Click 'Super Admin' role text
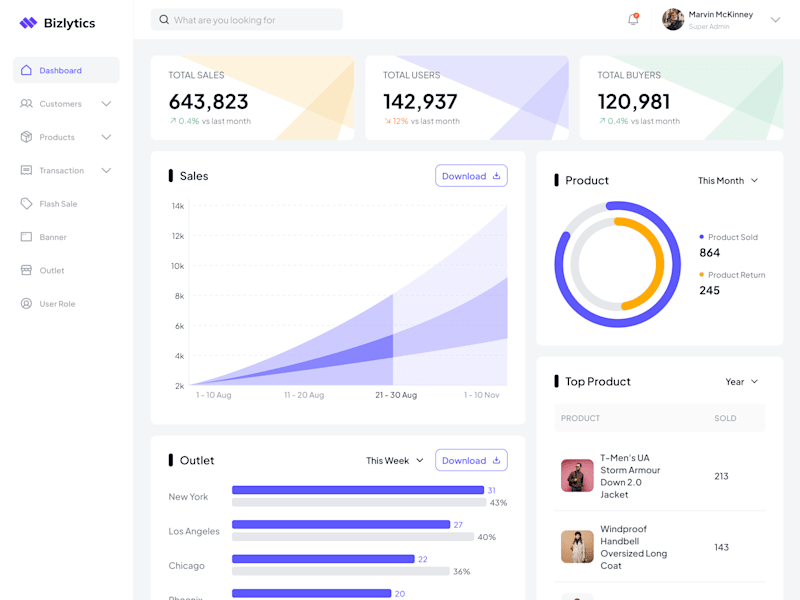This screenshot has width=800, height=600. (x=709, y=27)
